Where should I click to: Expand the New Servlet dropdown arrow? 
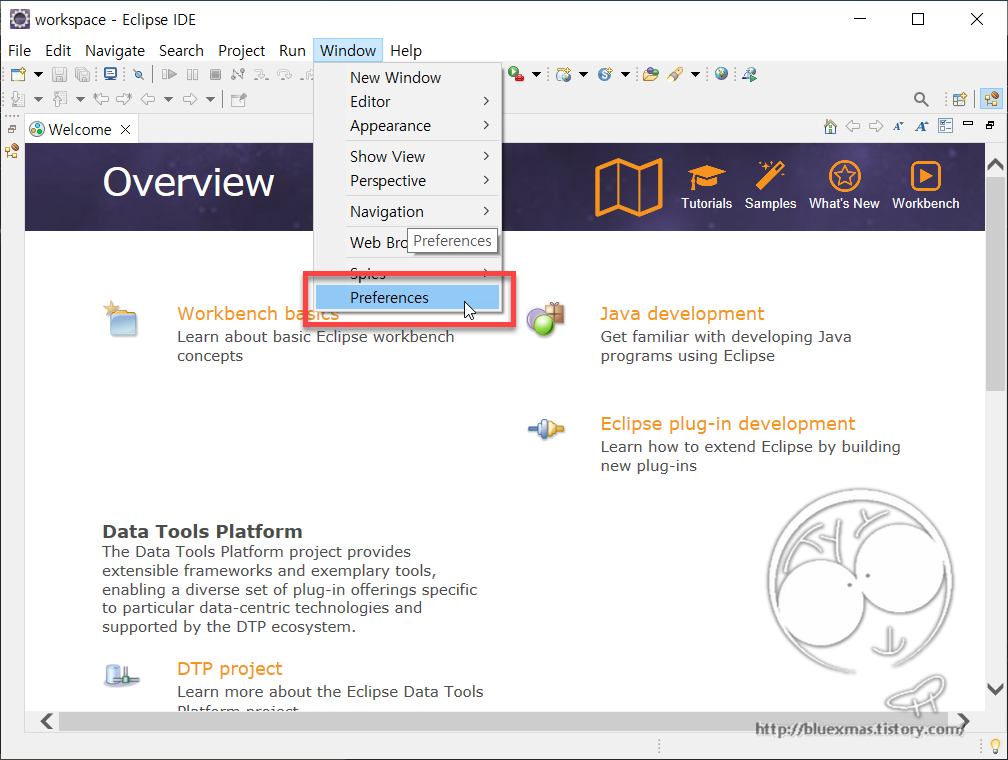click(x=625, y=75)
